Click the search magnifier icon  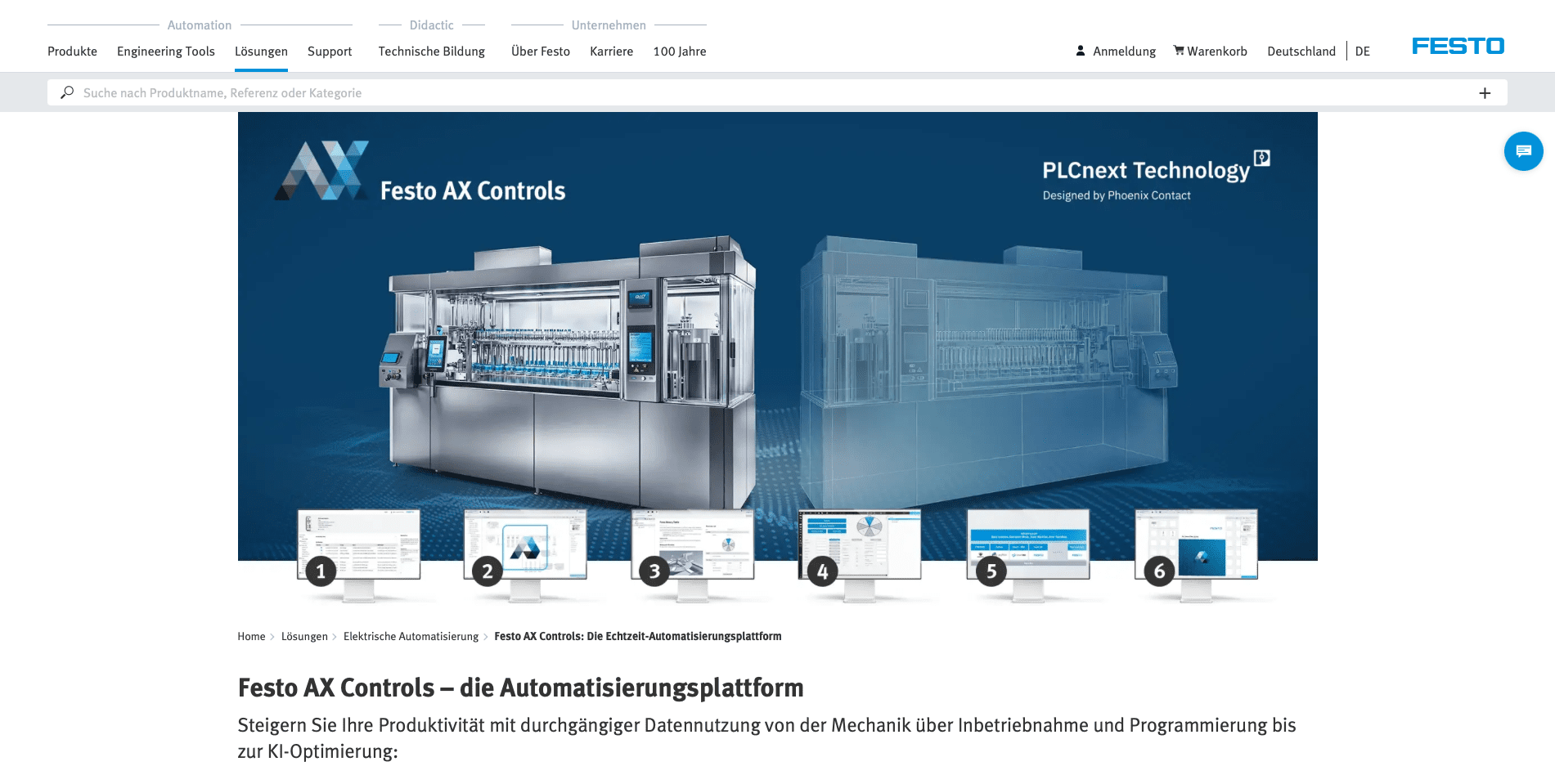click(x=67, y=92)
